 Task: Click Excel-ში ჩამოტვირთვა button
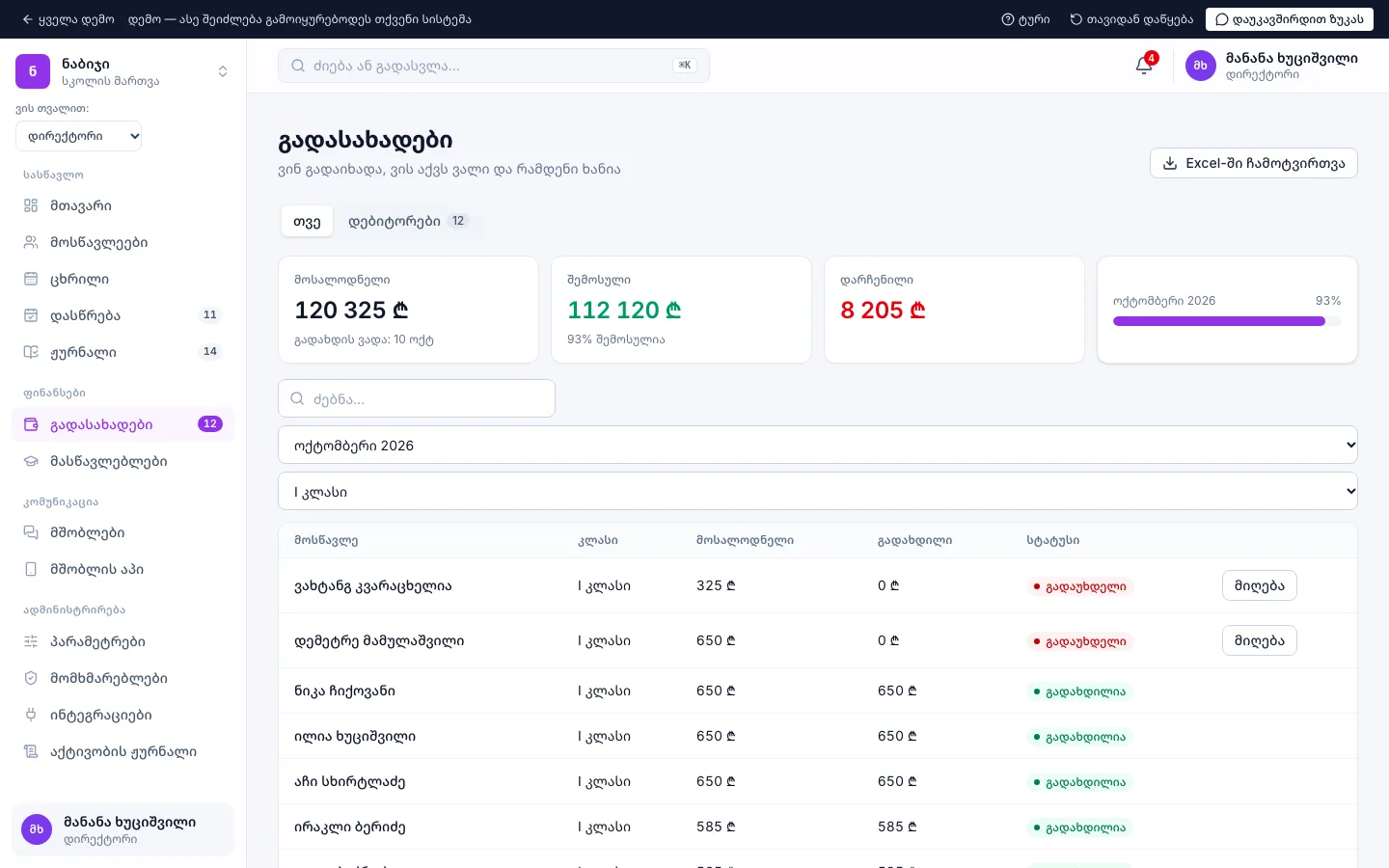tap(1254, 163)
